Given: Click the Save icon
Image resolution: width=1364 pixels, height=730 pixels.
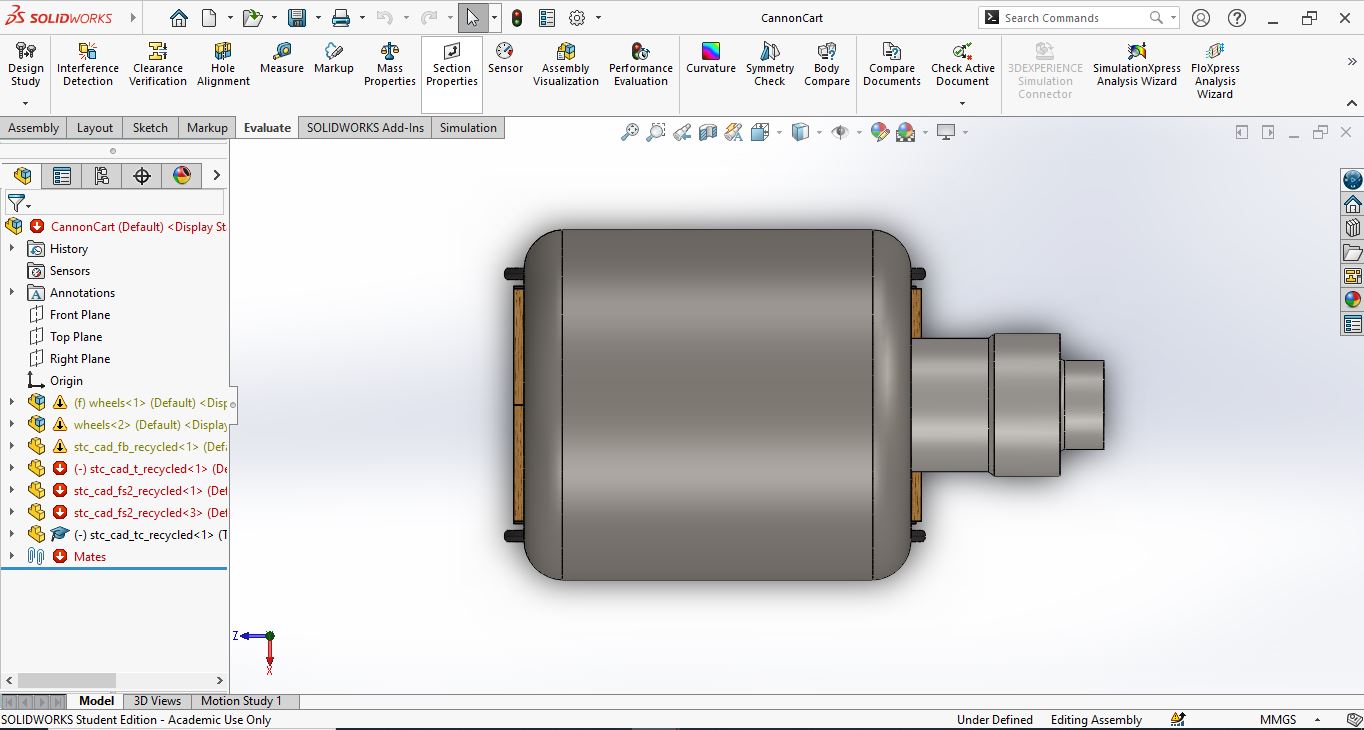Looking at the screenshot, I should [297, 18].
